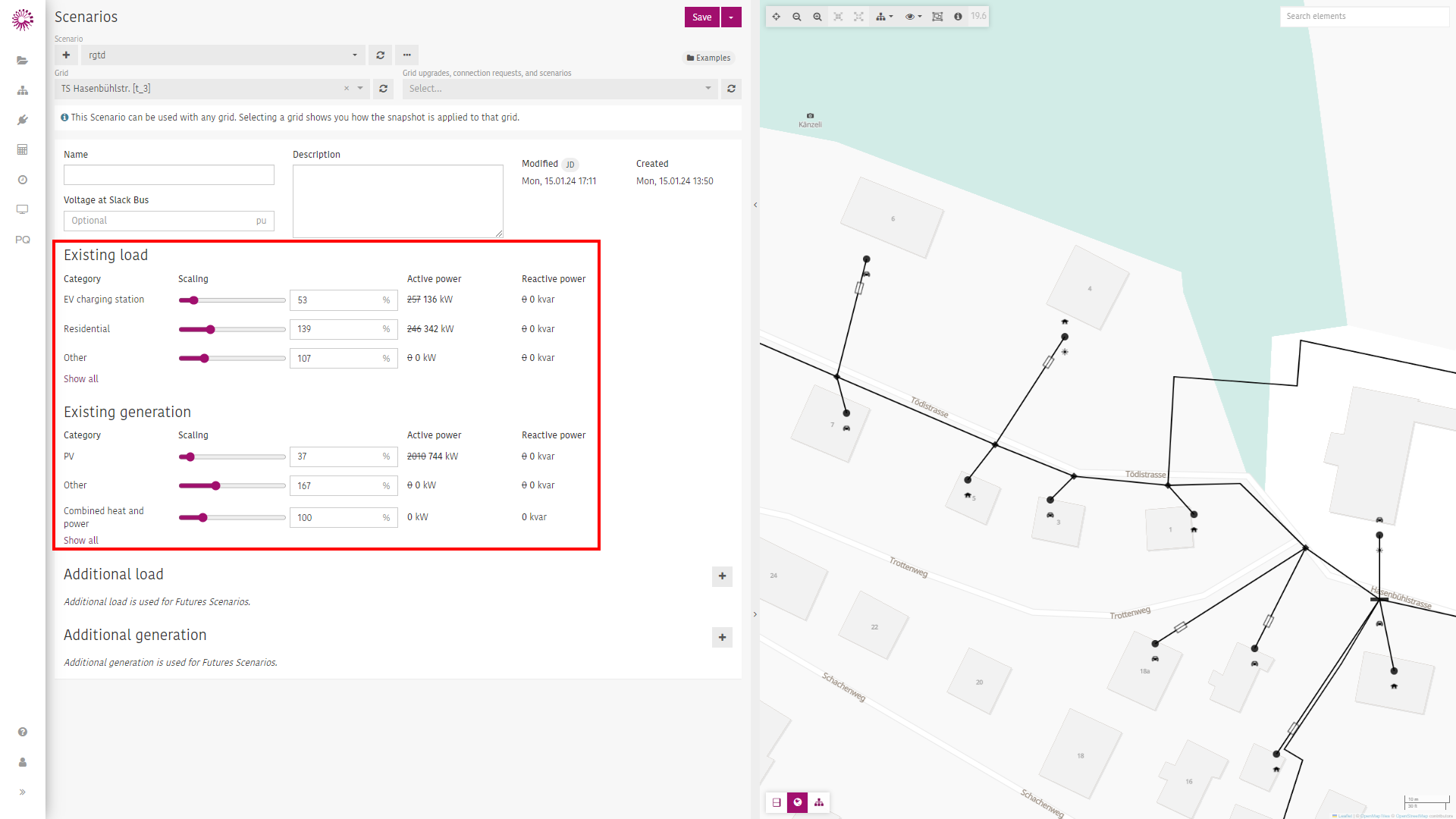The image size is (1456, 819).
Task: Open the grid hierarchy sidebar icon
Action: [23, 90]
